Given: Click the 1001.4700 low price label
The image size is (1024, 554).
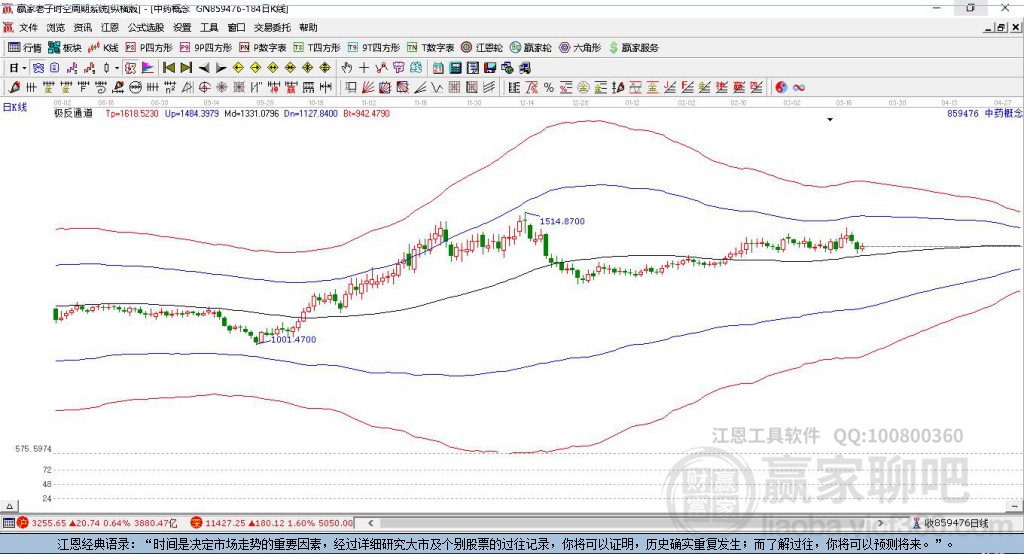Looking at the screenshot, I should [x=293, y=340].
